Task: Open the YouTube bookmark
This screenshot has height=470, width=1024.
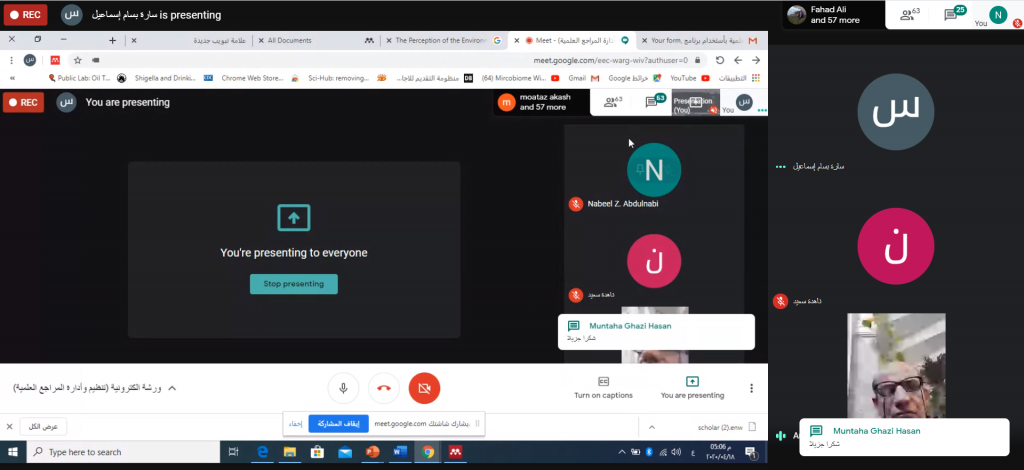Action: pyautogui.click(x=683, y=78)
